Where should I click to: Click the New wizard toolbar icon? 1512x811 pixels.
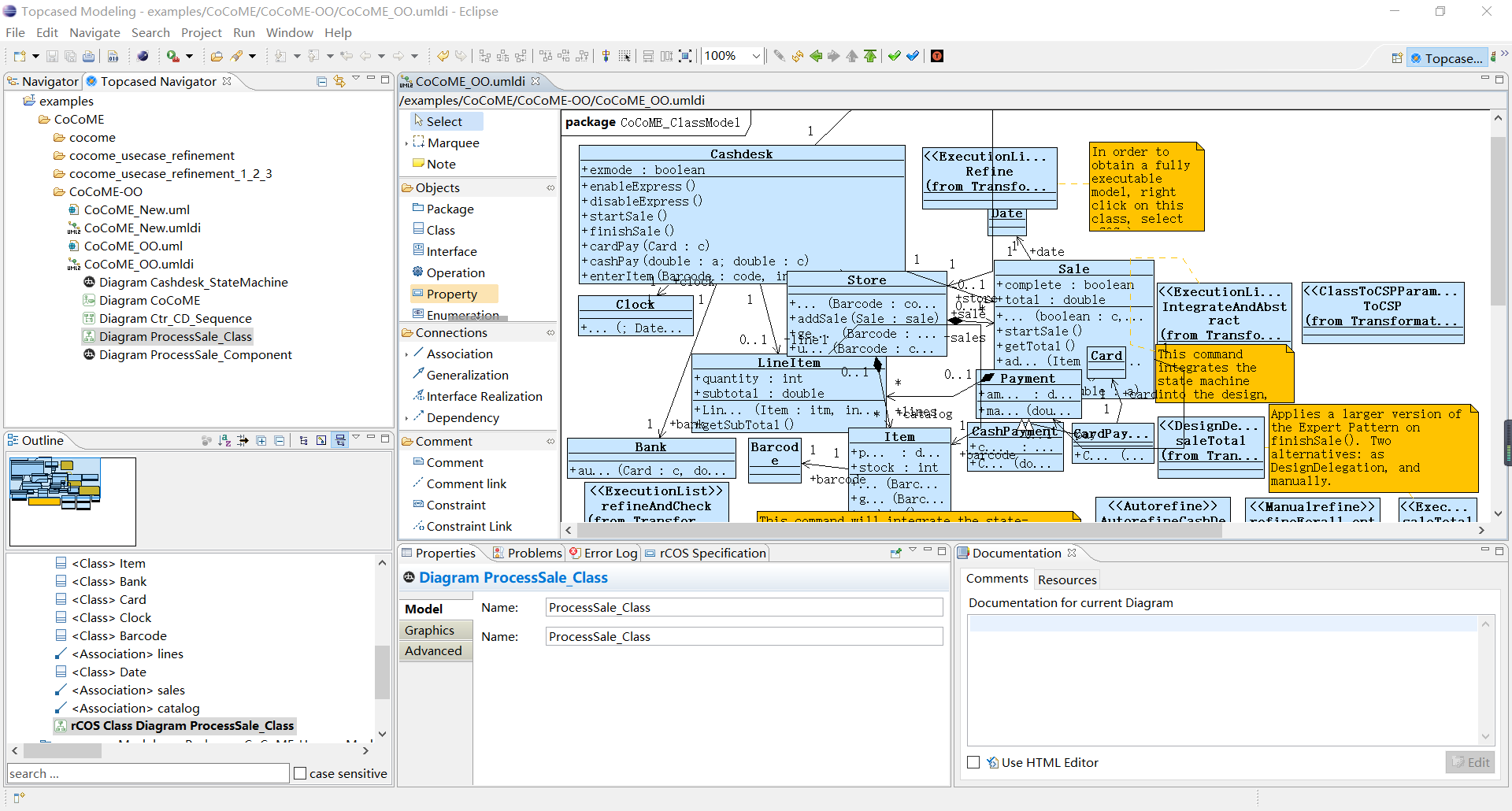[x=19, y=56]
